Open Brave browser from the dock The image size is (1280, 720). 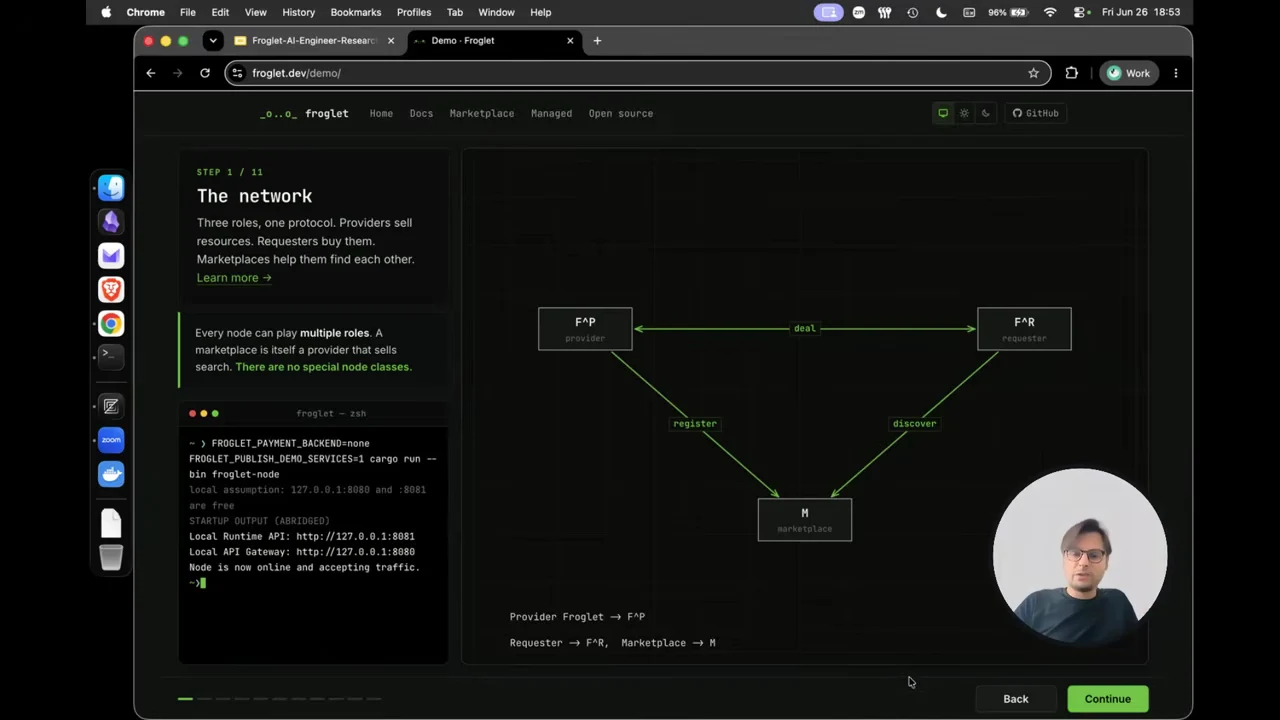111,290
